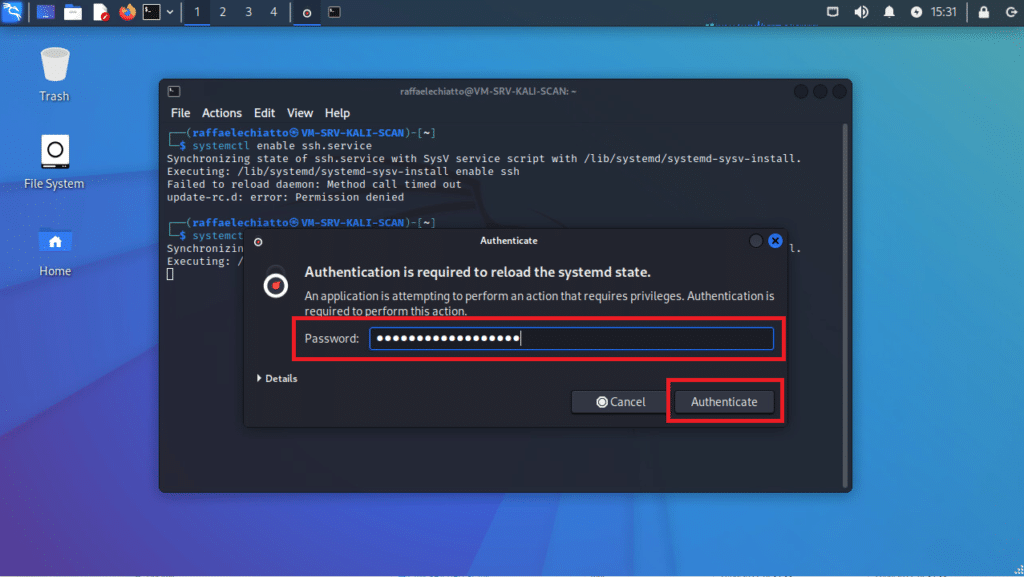Switch to workspace 3
Screen dimensions: 1024x577
248,12
